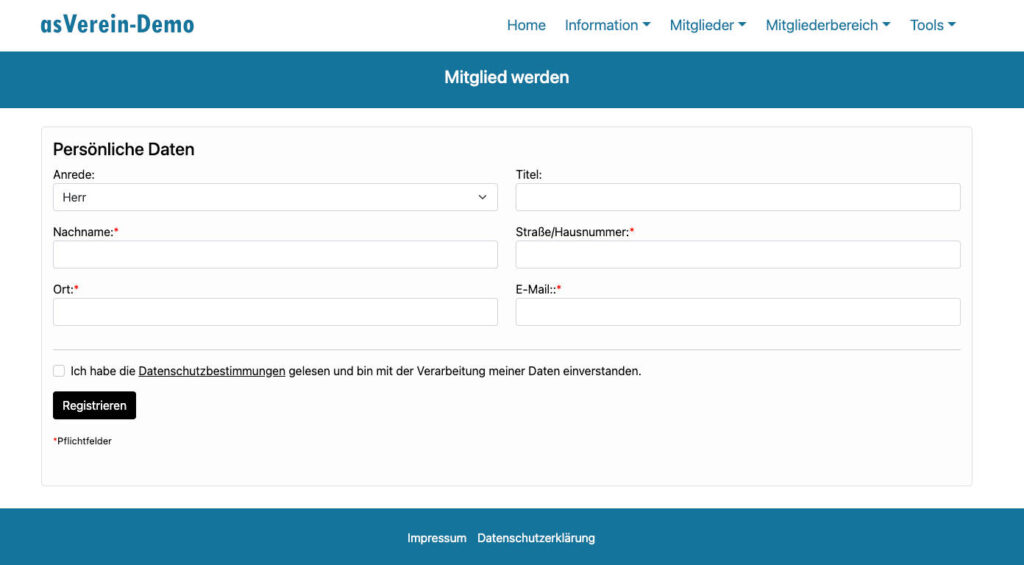
Task: Select the Straße/Hausnummer input field
Action: pyautogui.click(x=737, y=255)
